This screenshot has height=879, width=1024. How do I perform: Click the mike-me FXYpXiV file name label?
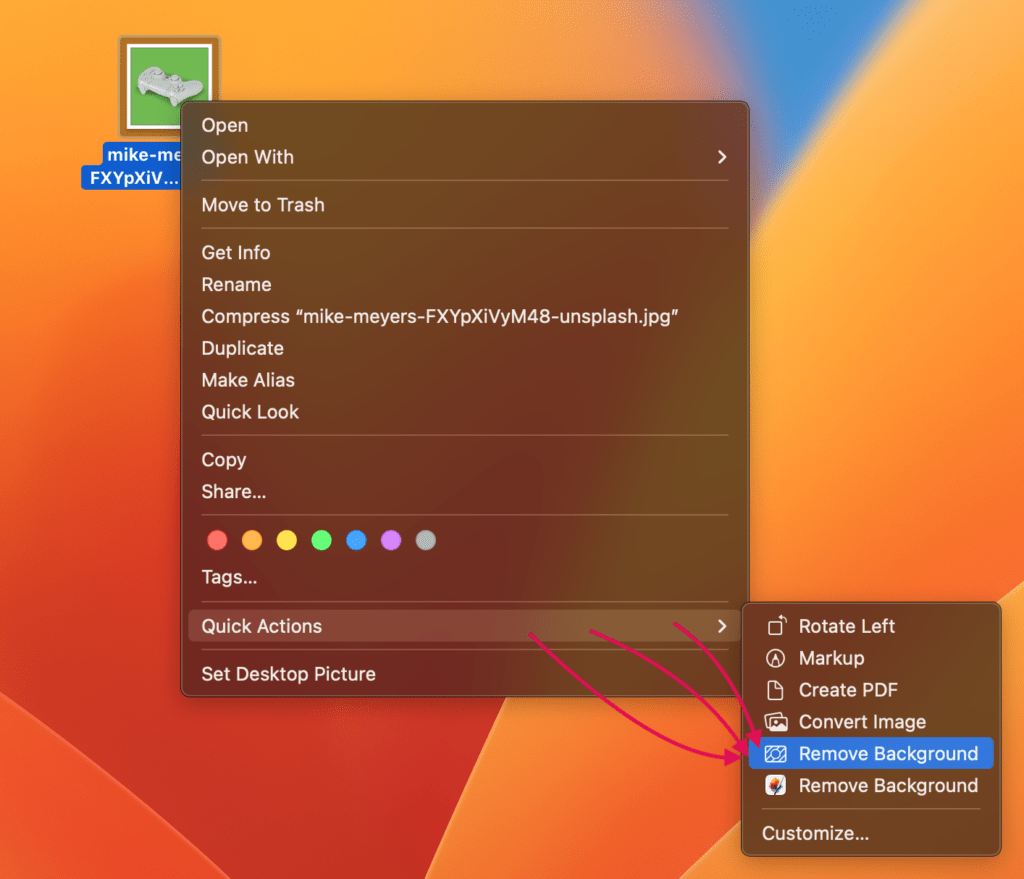(x=131, y=166)
